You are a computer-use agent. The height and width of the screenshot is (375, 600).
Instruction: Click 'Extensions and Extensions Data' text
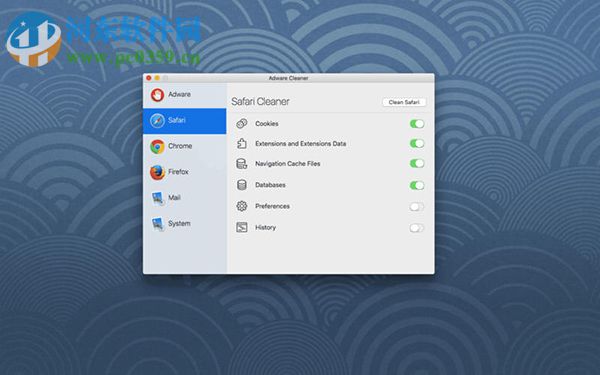pos(301,143)
